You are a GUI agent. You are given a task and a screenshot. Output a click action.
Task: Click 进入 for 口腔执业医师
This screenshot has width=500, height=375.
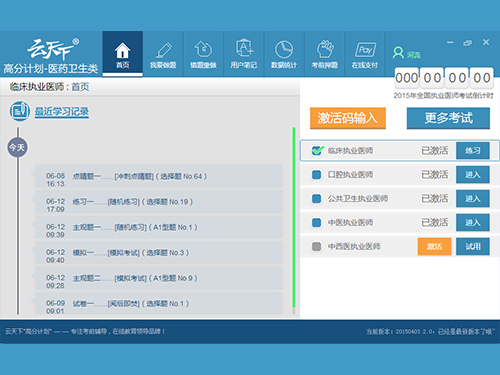(x=473, y=175)
